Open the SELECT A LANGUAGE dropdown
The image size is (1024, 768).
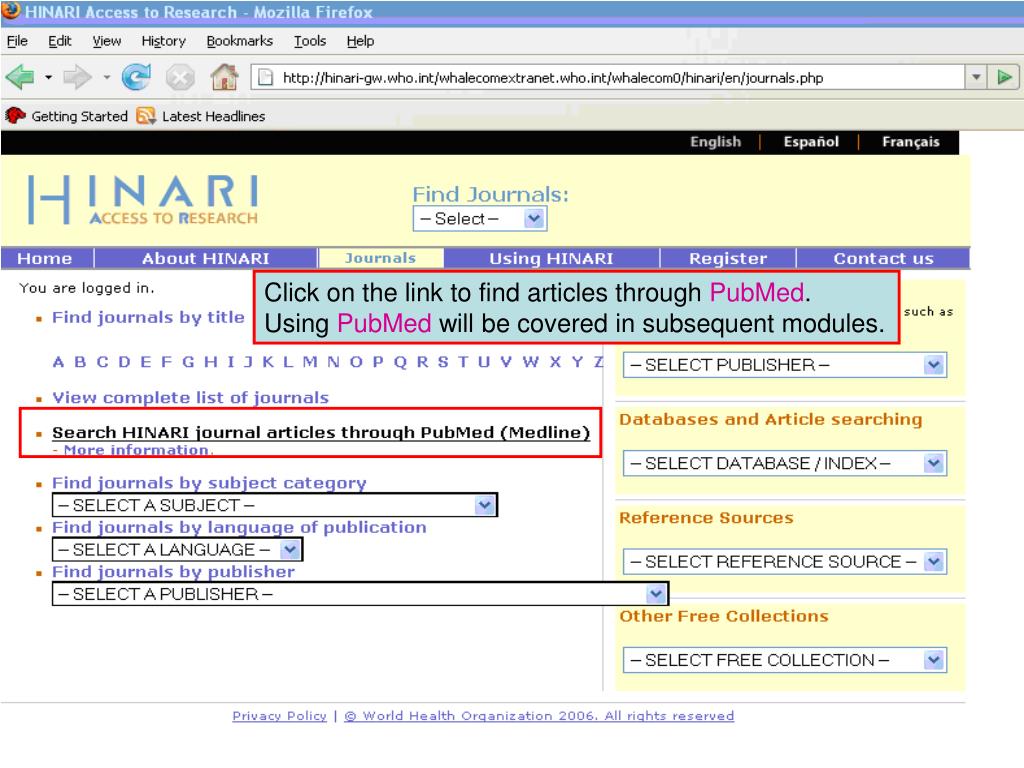pos(178,549)
